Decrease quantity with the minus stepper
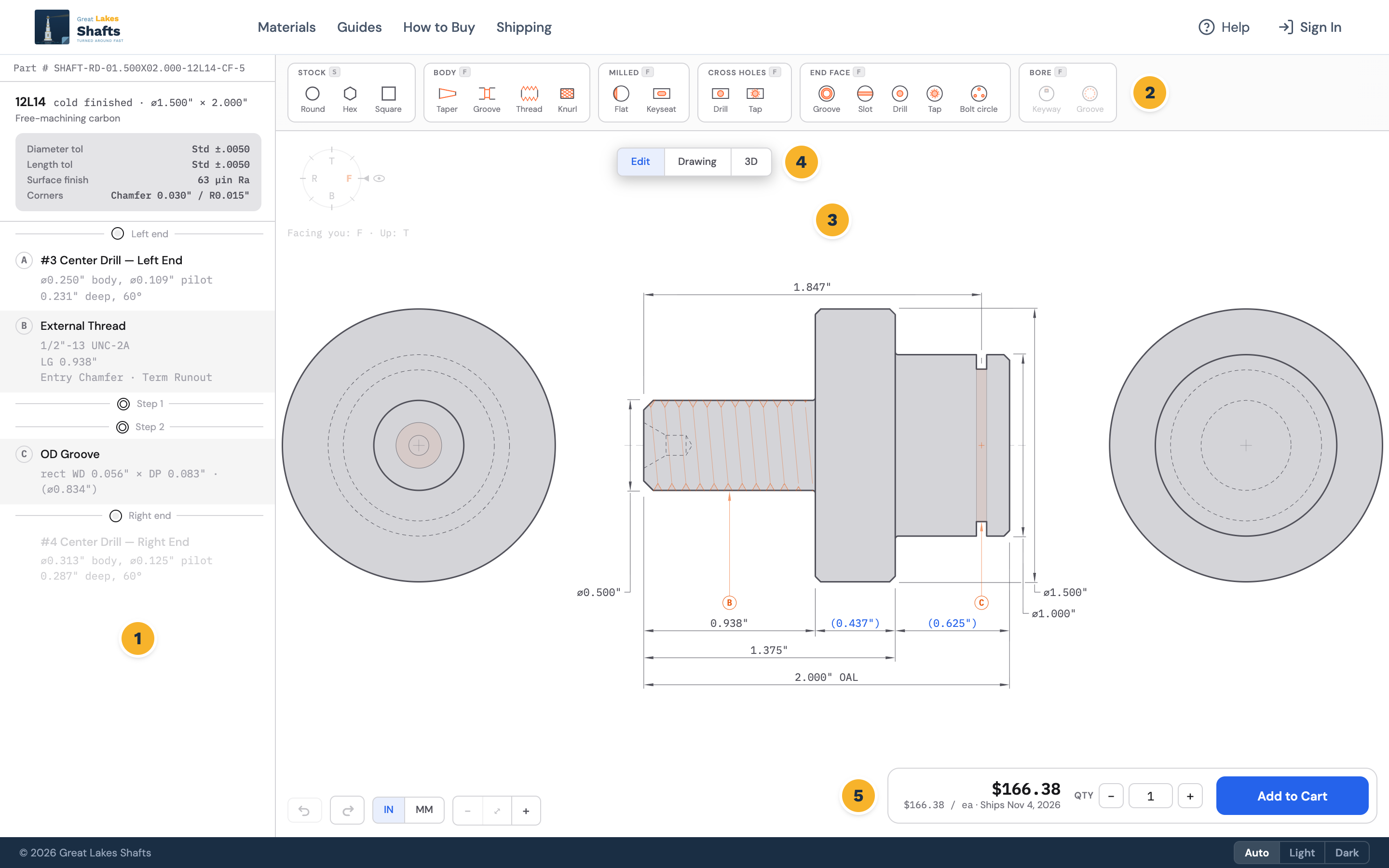The height and width of the screenshot is (868, 1389). click(x=1111, y=796)
